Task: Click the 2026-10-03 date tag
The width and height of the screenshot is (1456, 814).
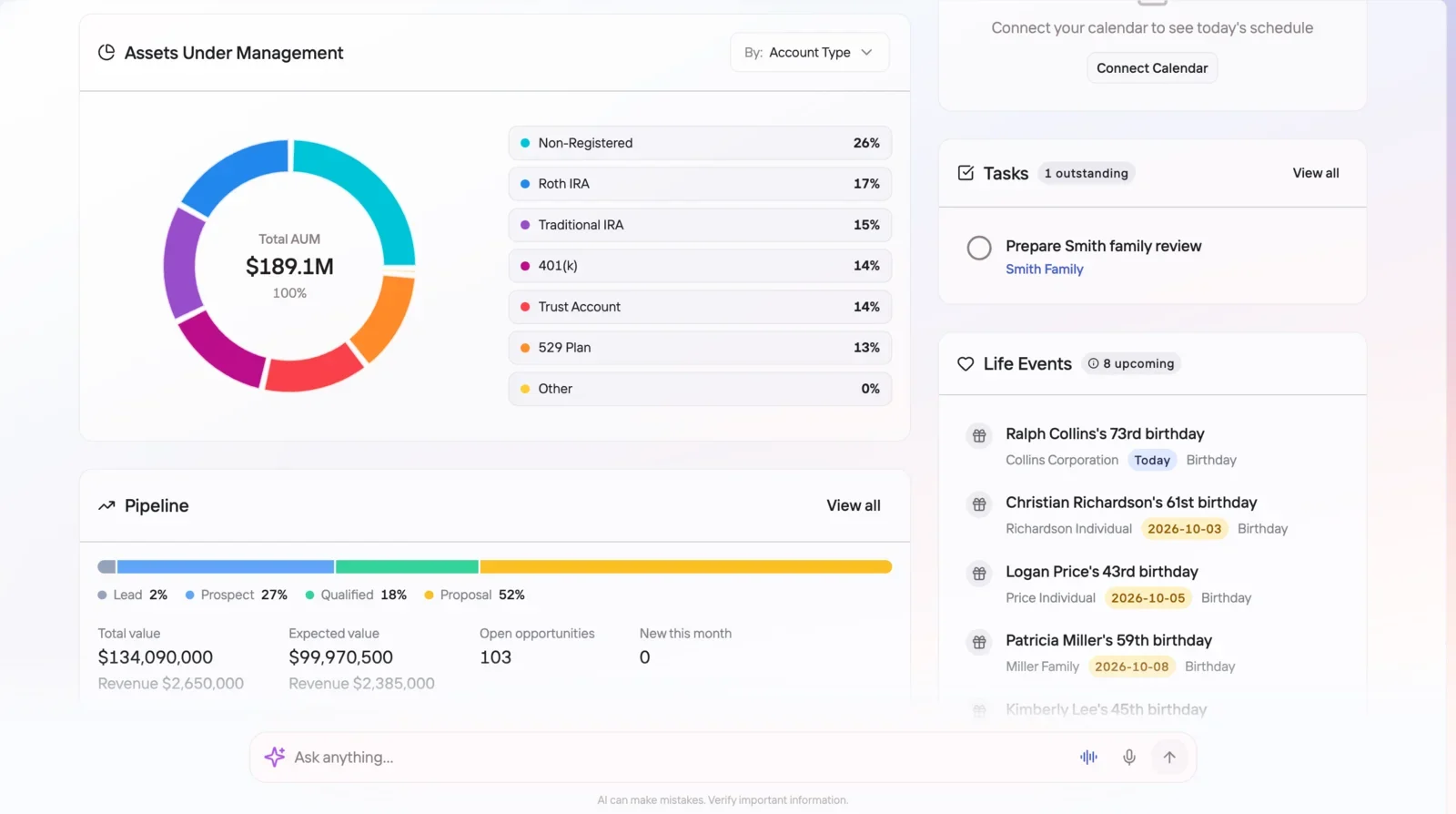Action: 1185,529
